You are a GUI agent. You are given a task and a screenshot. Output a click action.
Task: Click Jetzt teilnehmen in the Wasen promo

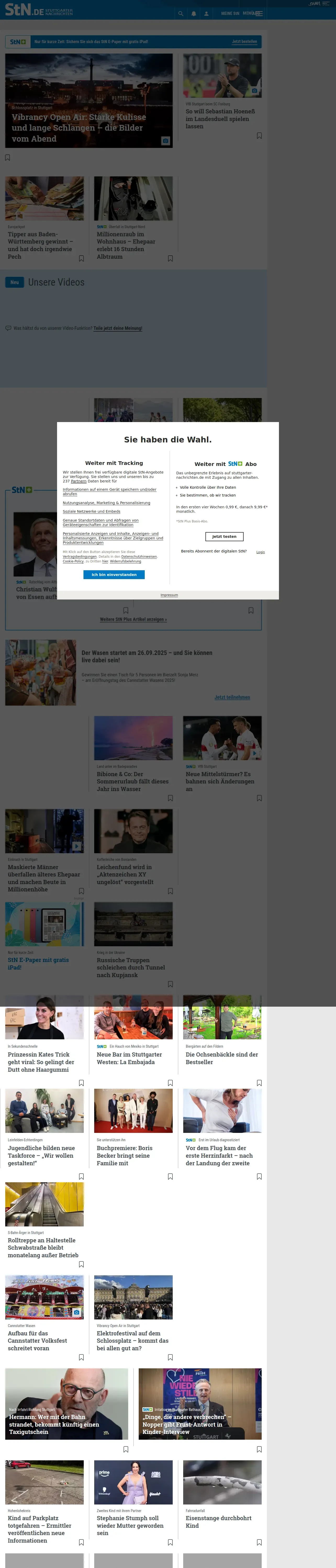tap(232, 697)
